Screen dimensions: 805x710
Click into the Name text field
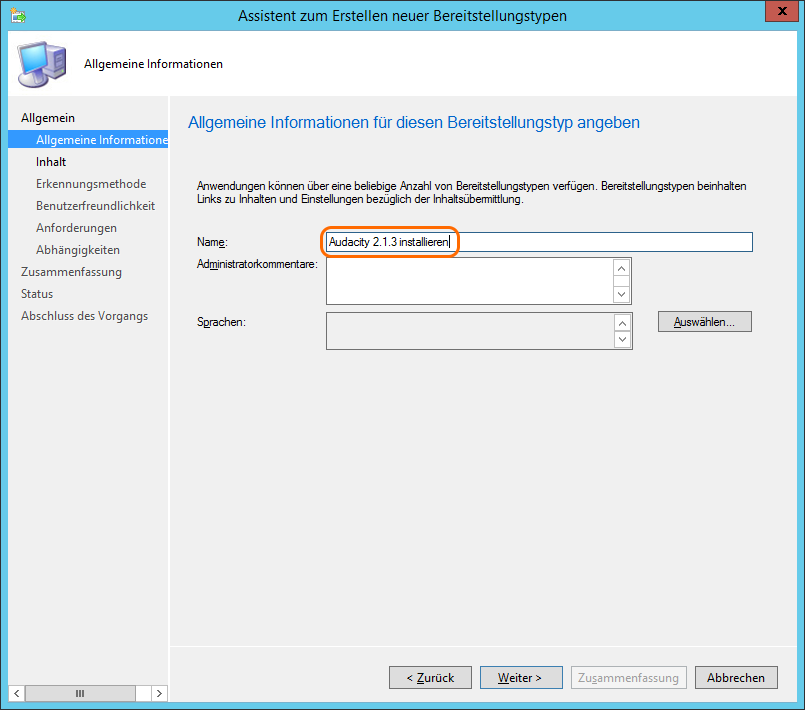coord(600,242)
